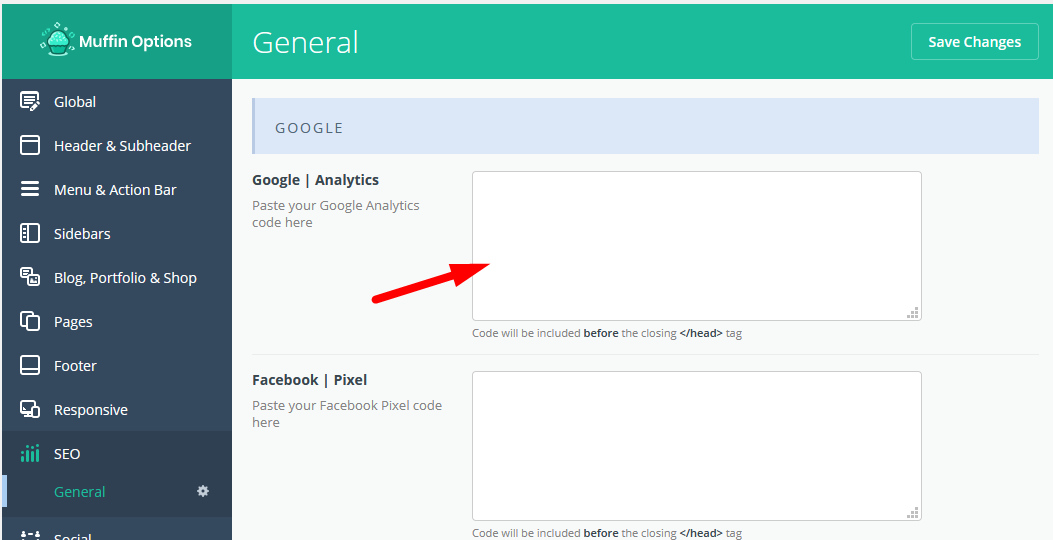Click the SEO bar-chart icon
Viewport: 1053px width, 540px height.
pyautogui.click(x=30, y=453)
